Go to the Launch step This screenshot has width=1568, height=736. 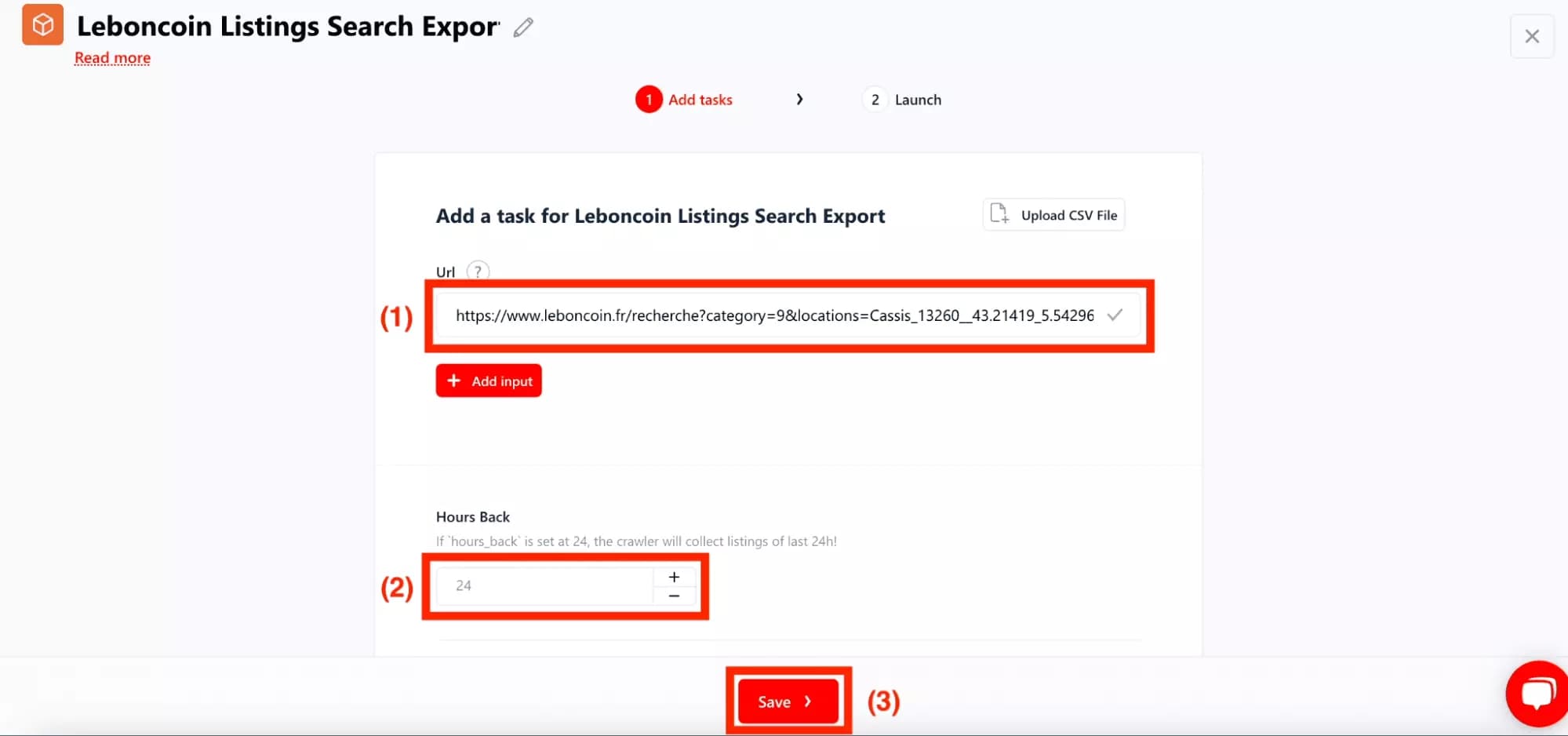[x=903, y=100]
